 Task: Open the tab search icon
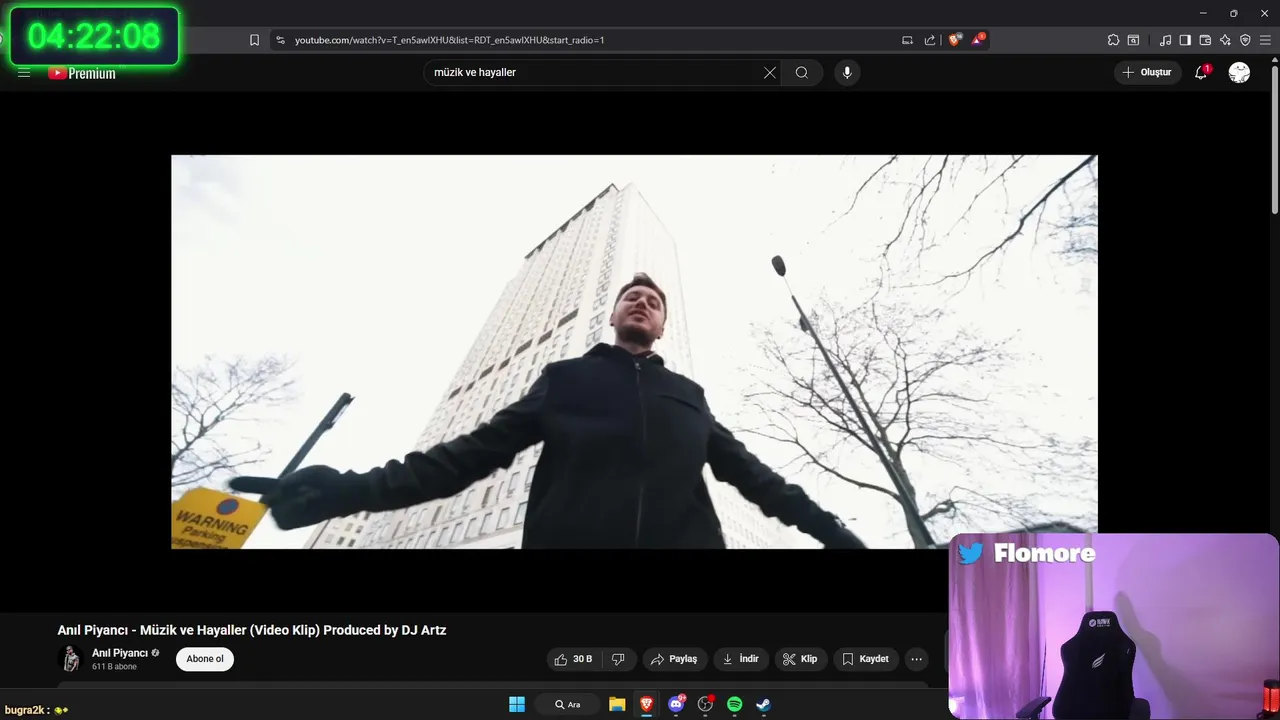(x=1133, y=40)
